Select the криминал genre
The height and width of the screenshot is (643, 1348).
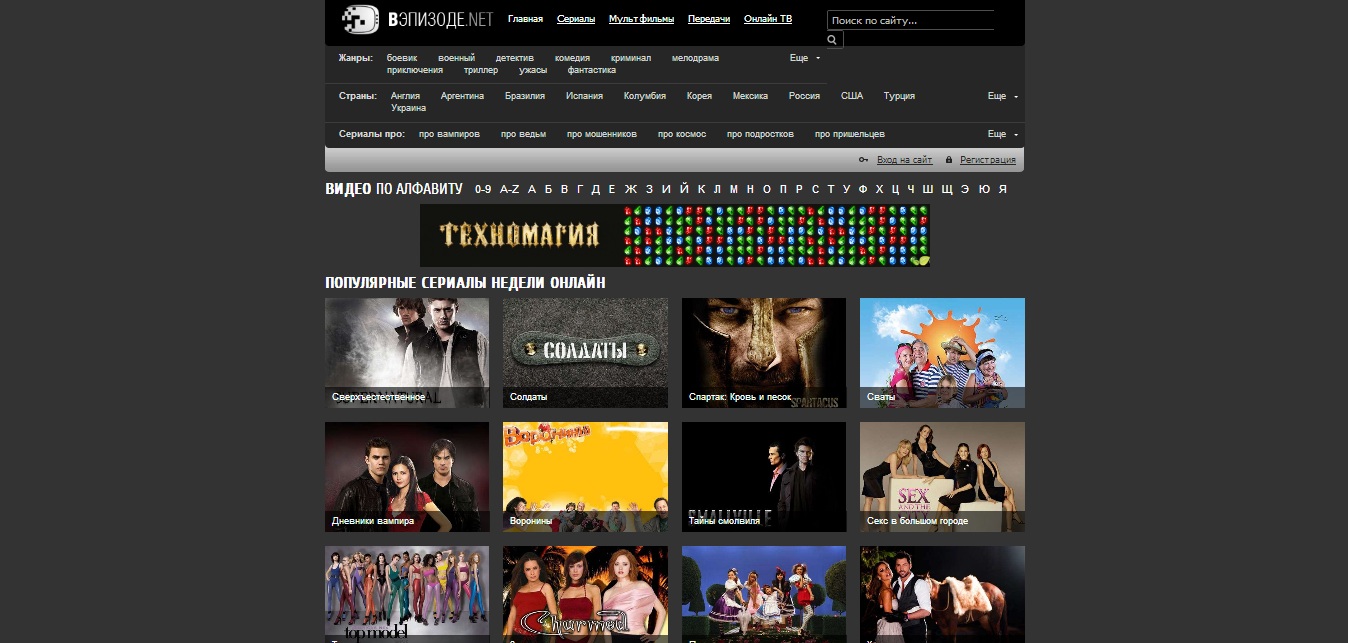(x=631, y=58)
